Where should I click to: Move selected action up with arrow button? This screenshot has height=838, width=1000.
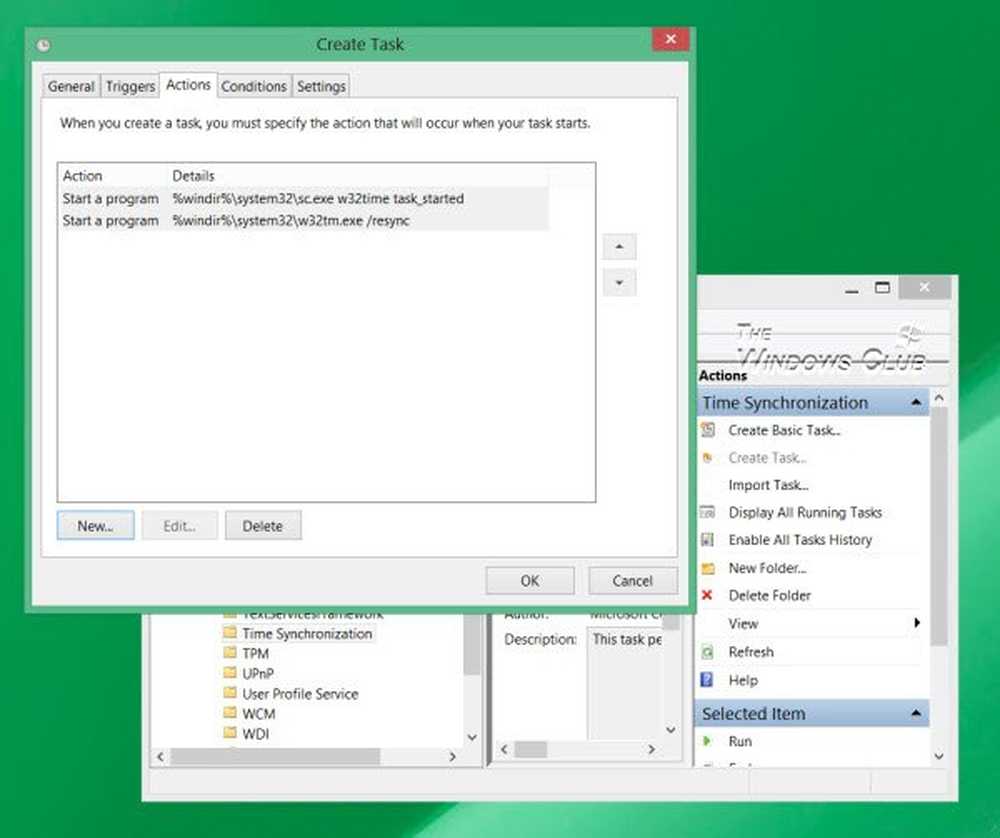619,247
